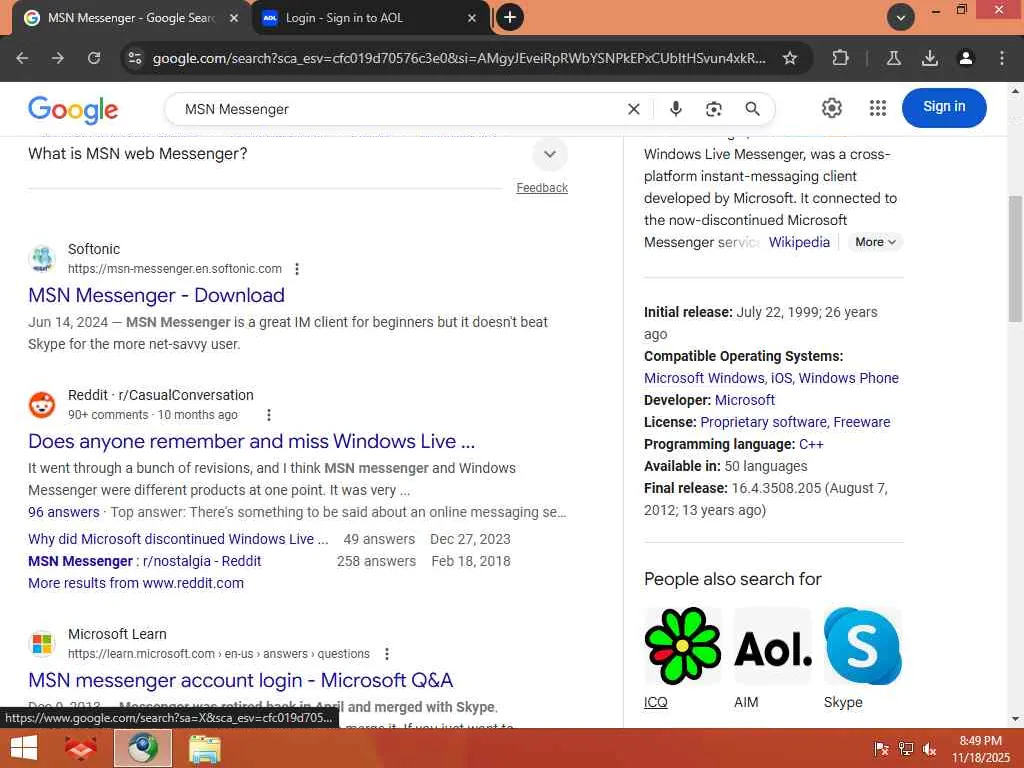The image size is (1024, 768).
Task: Expand What is MSN web Messenger question
Action: click(x=550, y=154)
